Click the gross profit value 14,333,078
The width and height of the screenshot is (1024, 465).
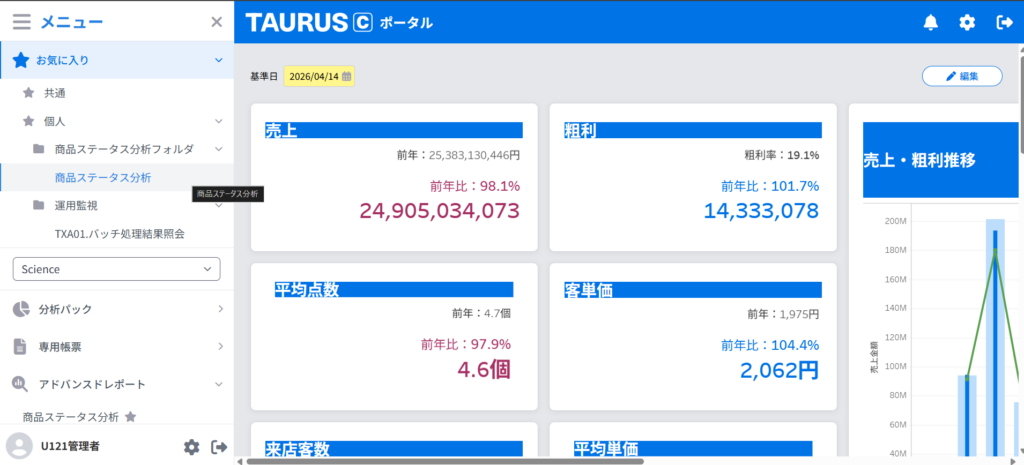(761, 210)
